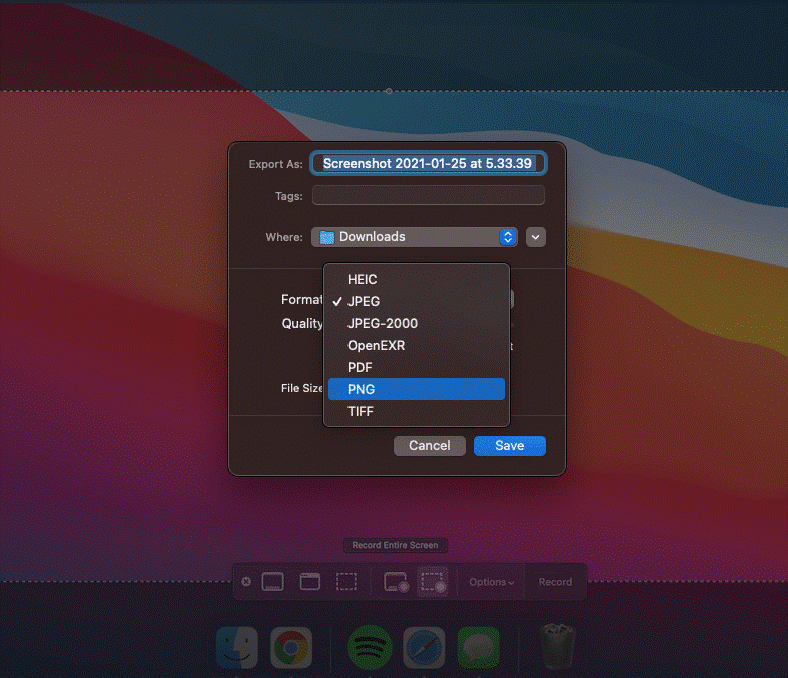Pick TIFF as the export format
Screen dimensions: 788x678
(x=416, y=411)
